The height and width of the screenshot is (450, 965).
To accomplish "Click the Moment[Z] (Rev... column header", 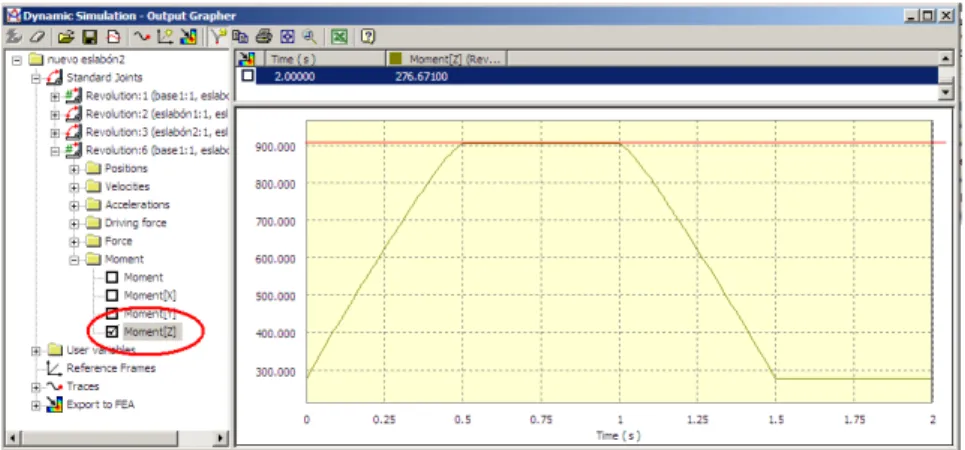I will click(446, 59).
